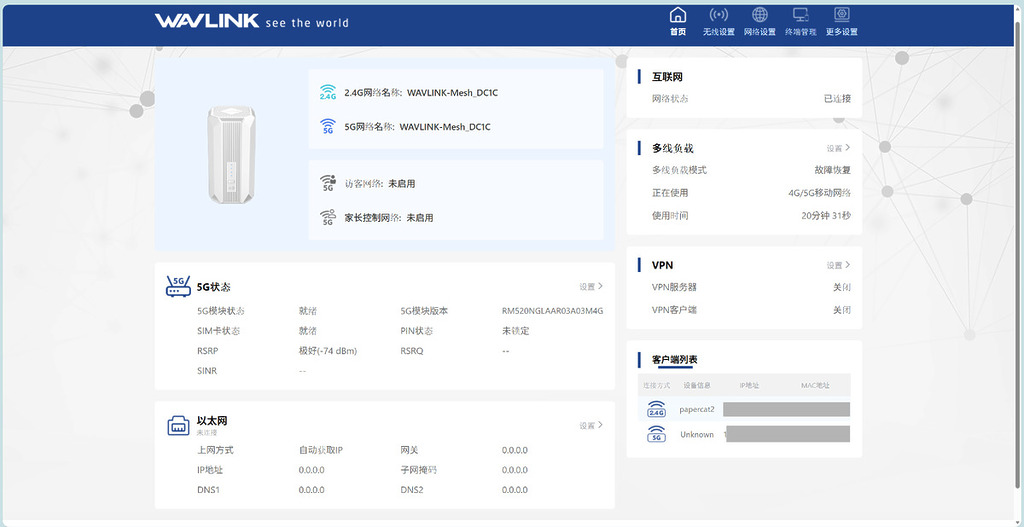Screen dimensions: 1024x527
Task: Click the guest network 访客网络 icon
Action: [x=328, y=184]
